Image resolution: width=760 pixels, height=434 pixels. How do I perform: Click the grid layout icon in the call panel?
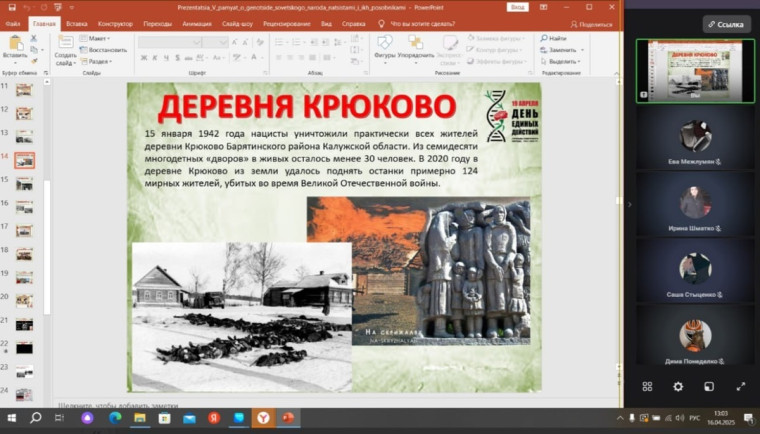647,386
